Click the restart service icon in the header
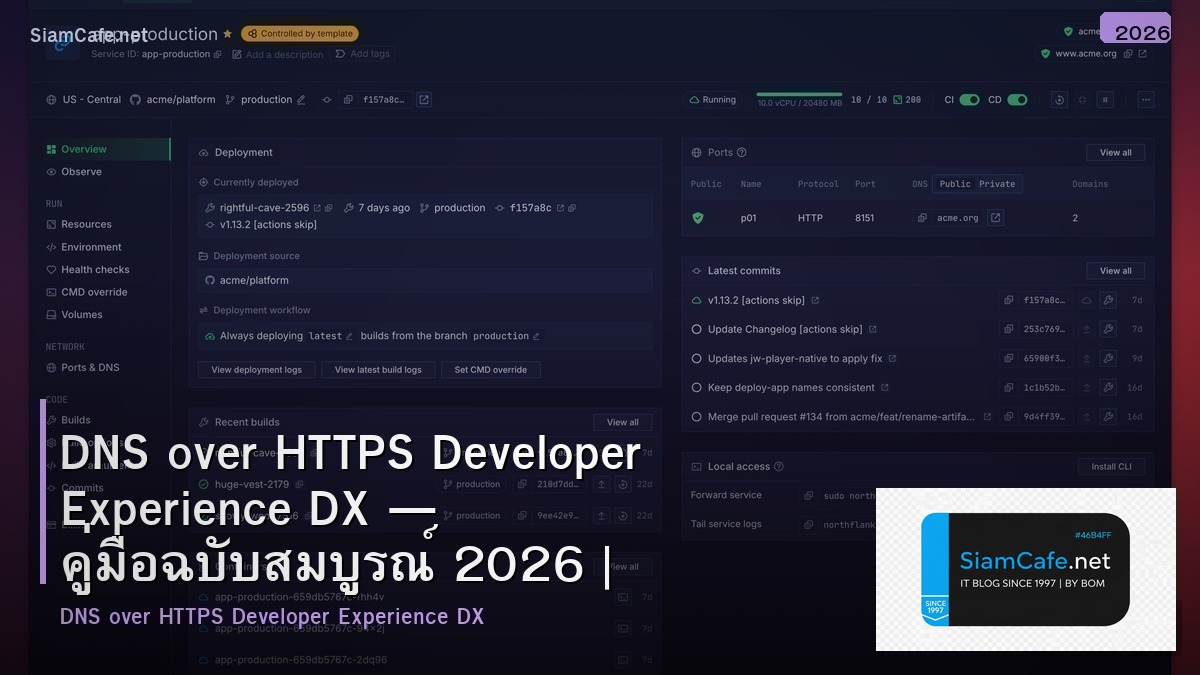1200x675 pixels. (1058, 99)
